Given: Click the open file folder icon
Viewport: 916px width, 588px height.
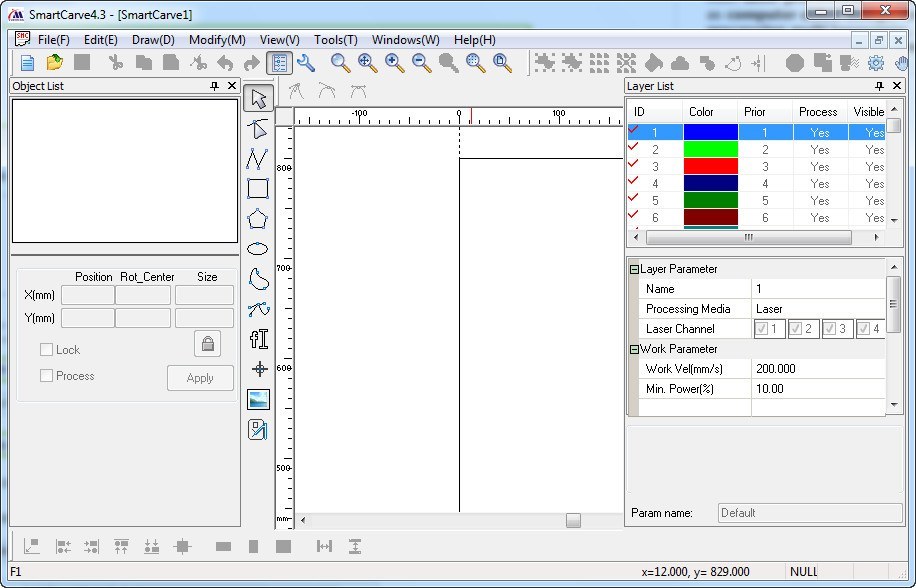Looking at the screenshot, I should coord(55,63).
